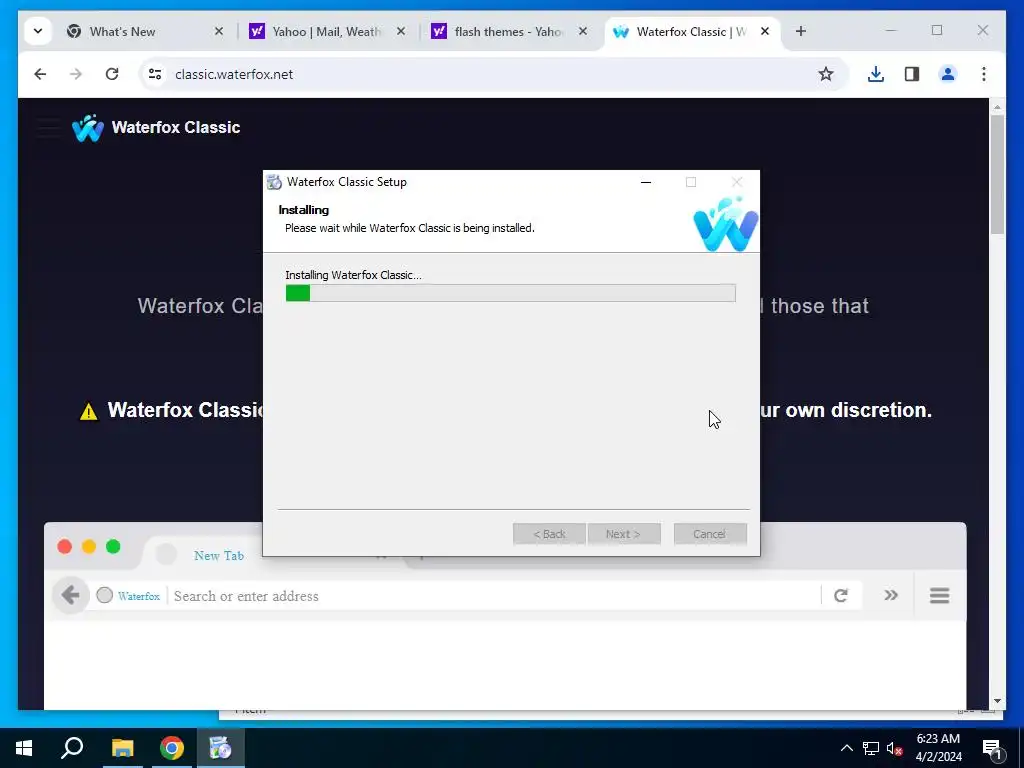Screen dimensions: 1024x768
Task: Click the installer progress bar
Action: pyautogui.click(x=511, y=293)
